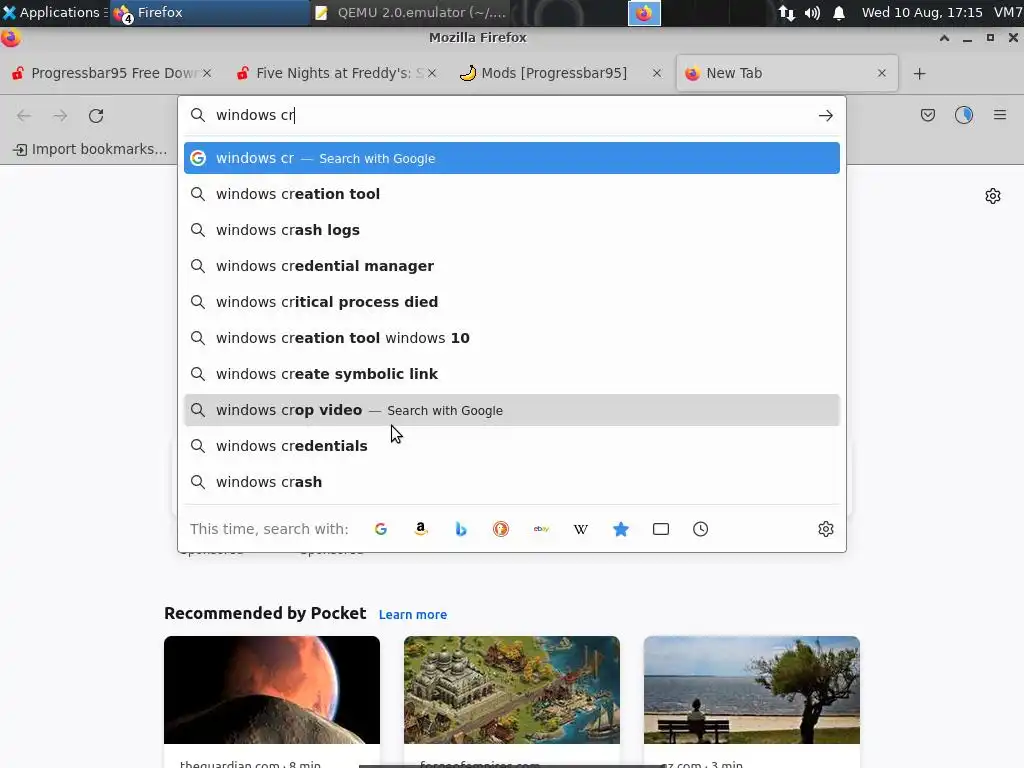
Task: Choose suggestion 'windows credential manager'
Action: point(512,266)
